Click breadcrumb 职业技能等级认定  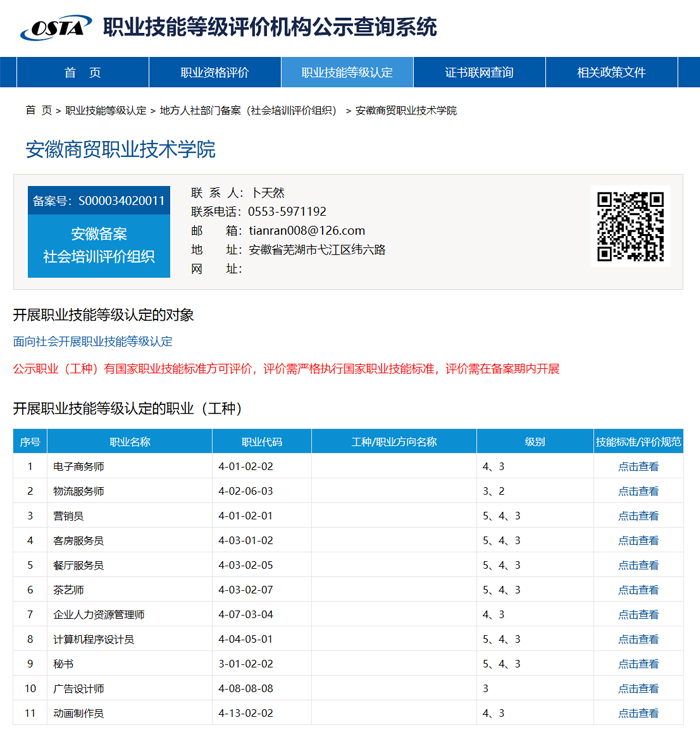click(106, 110)
